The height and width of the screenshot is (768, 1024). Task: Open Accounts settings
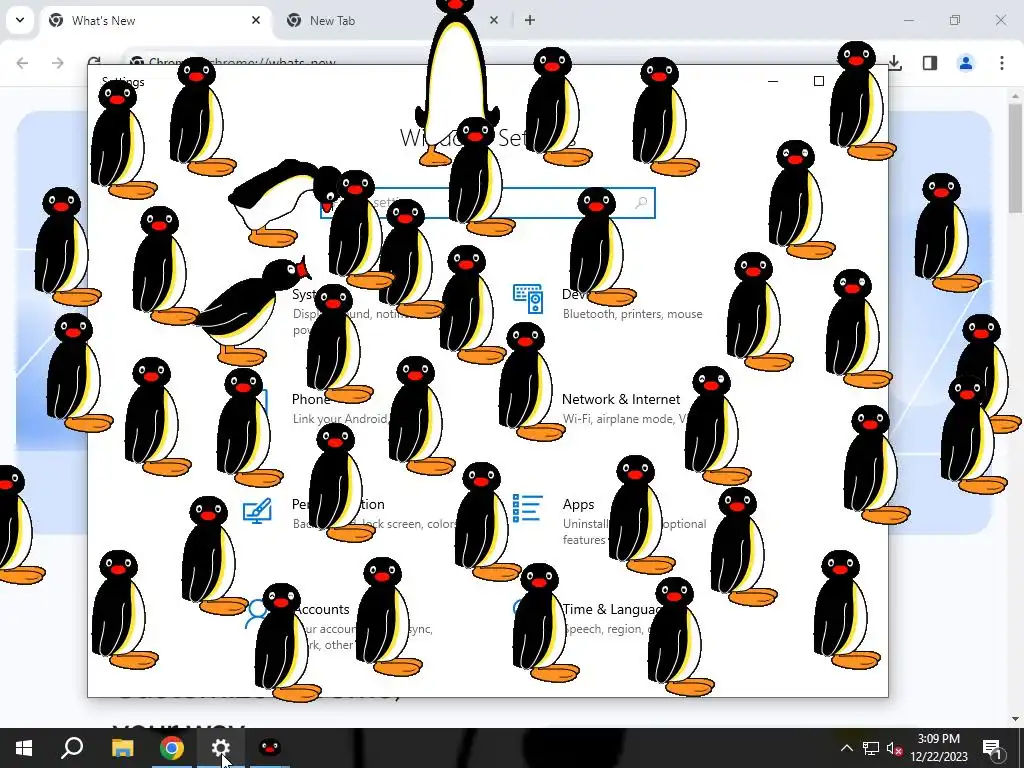click(x=321, y=609)
